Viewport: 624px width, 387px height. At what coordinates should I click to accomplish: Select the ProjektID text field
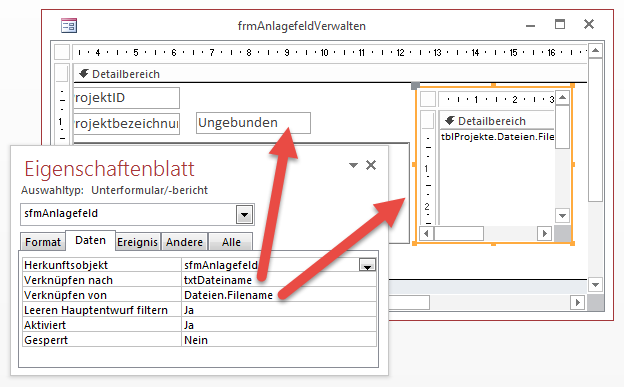tap(127, 98)
